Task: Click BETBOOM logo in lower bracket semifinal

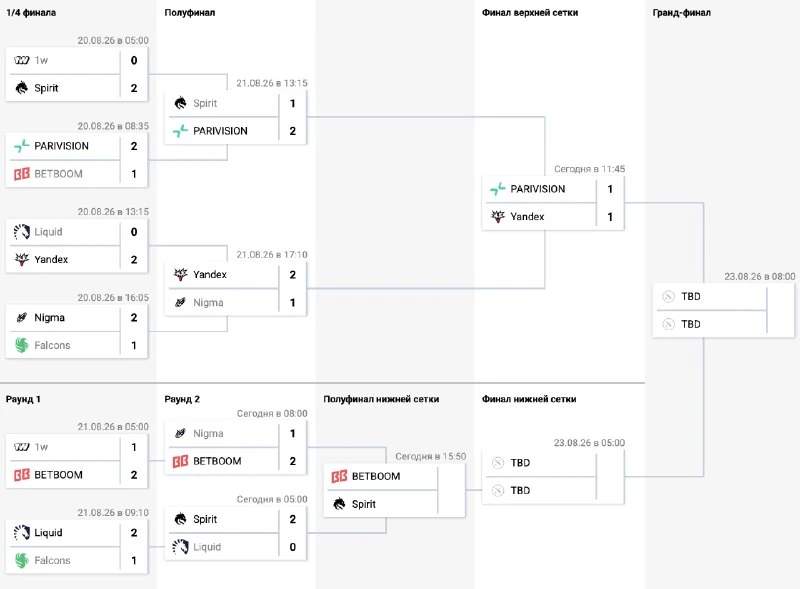Action: (339, 476)
